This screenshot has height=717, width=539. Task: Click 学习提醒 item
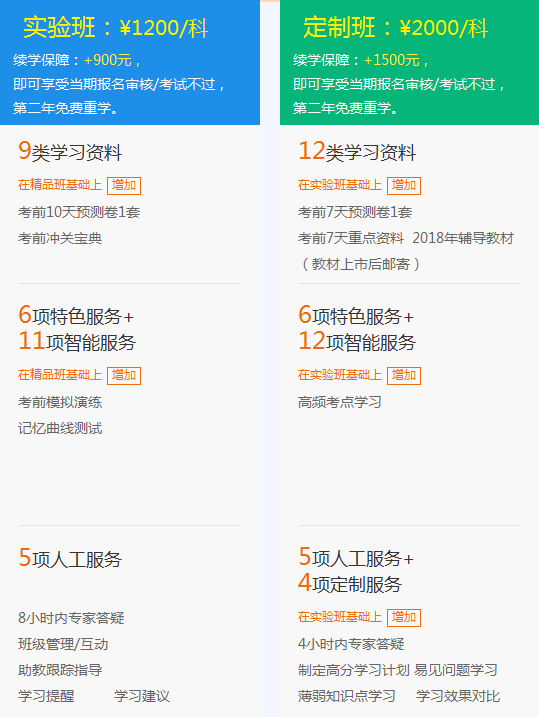pos(46,696)
